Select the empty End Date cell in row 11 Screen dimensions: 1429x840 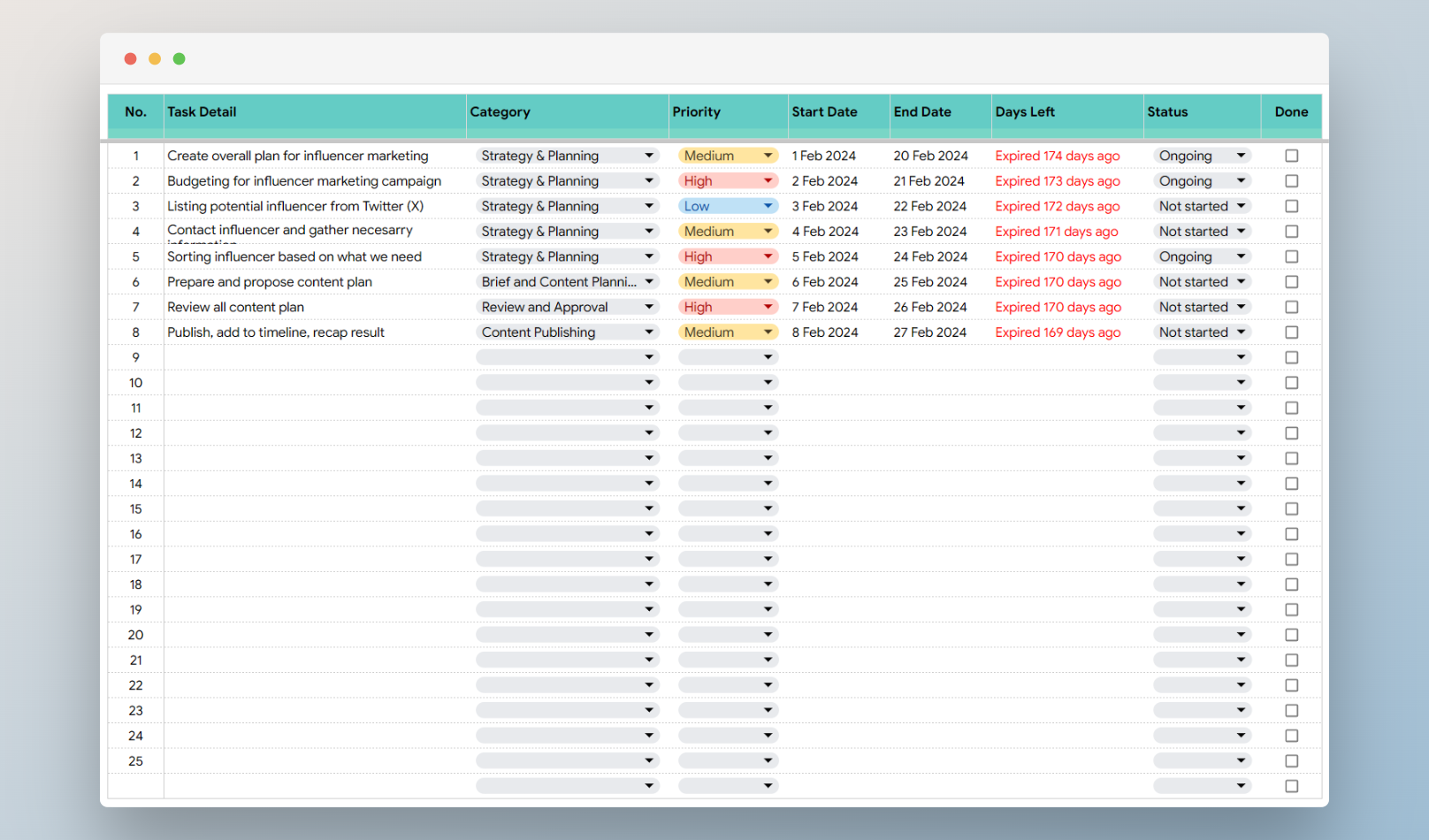point(940,408)
